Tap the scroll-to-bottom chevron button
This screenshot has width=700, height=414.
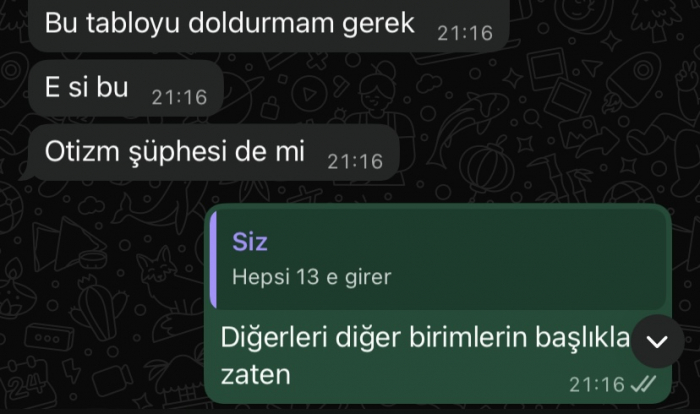(657, 342)
